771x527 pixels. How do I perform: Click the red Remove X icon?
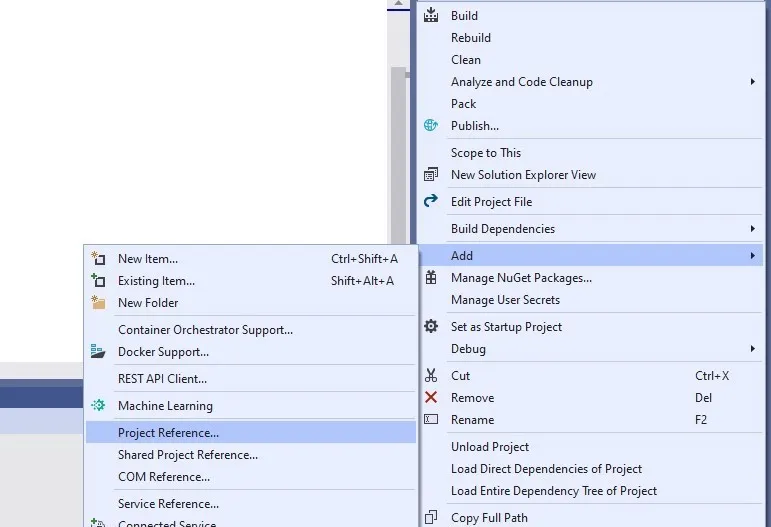(431, 397)
